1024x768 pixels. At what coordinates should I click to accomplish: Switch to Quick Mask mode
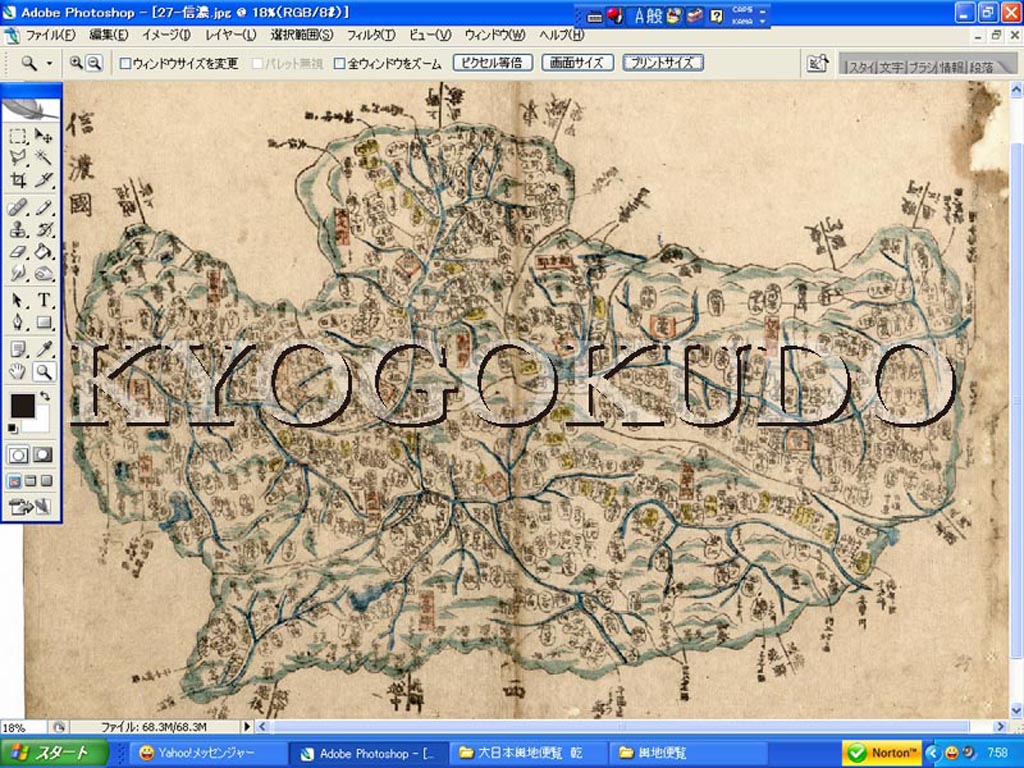[x=43, y=455]
